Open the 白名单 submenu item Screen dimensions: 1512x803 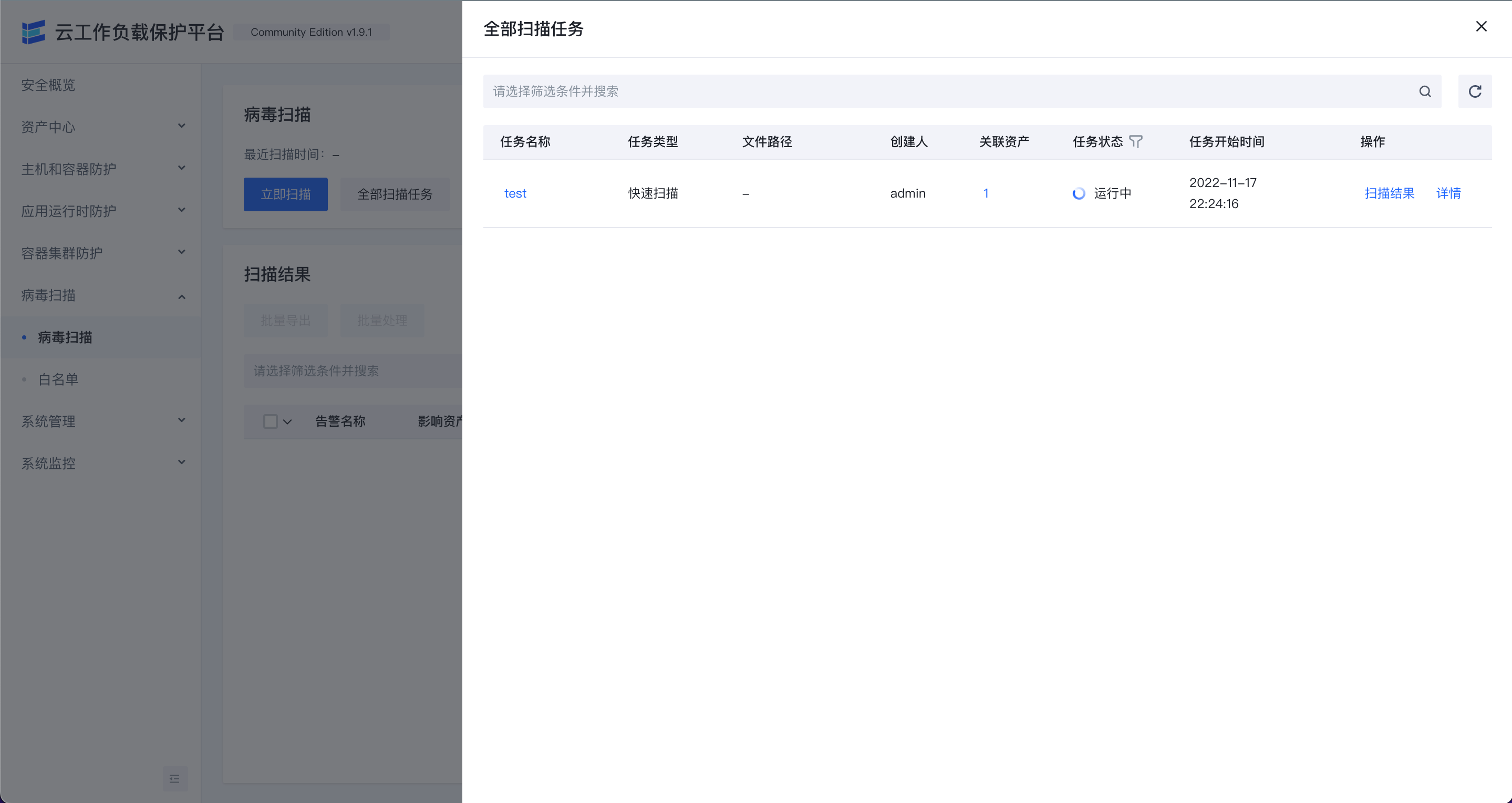[x=58, y=380]
